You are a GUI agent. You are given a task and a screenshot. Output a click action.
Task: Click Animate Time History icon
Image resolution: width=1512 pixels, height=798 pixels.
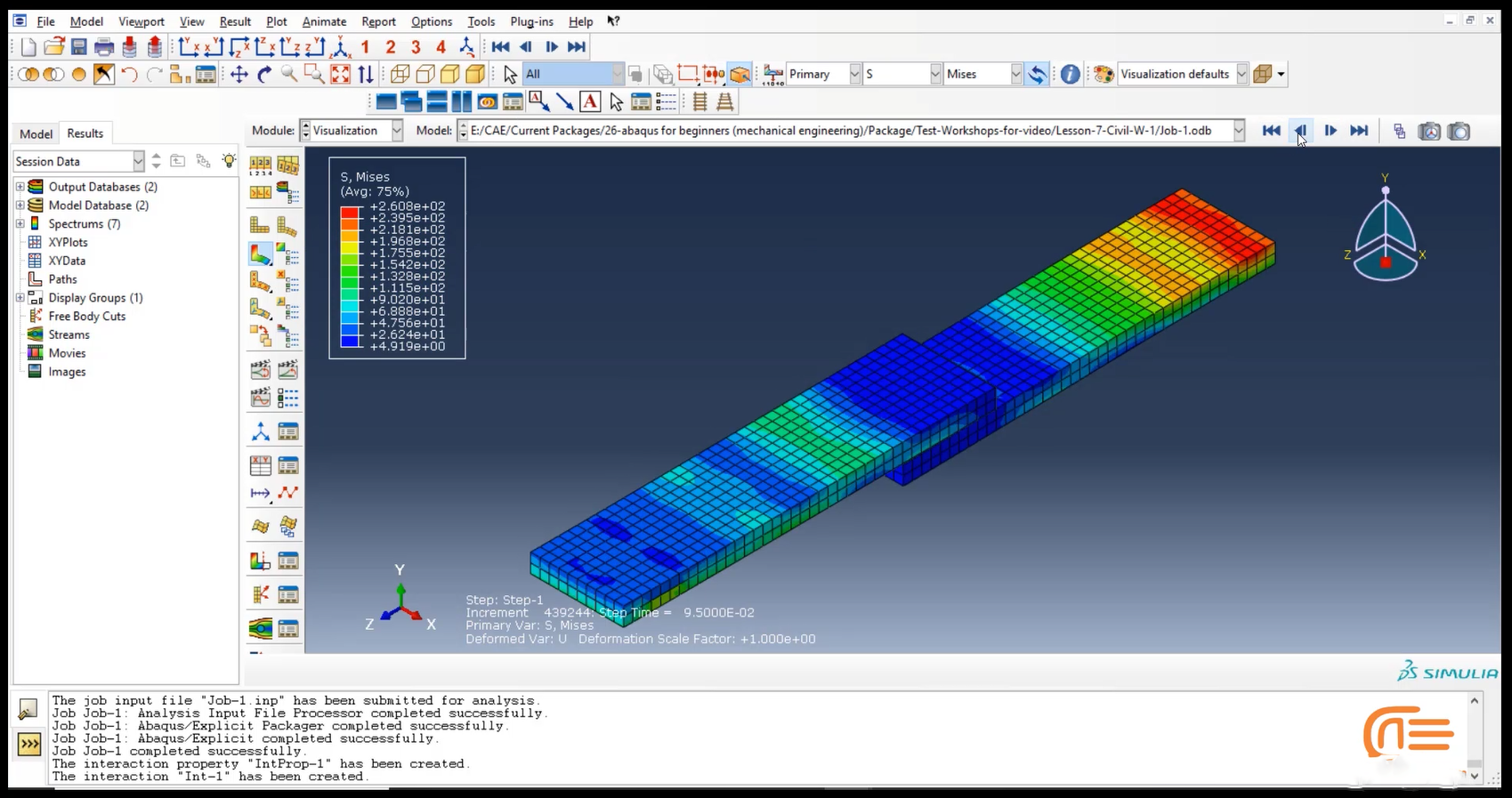[287, 369]
